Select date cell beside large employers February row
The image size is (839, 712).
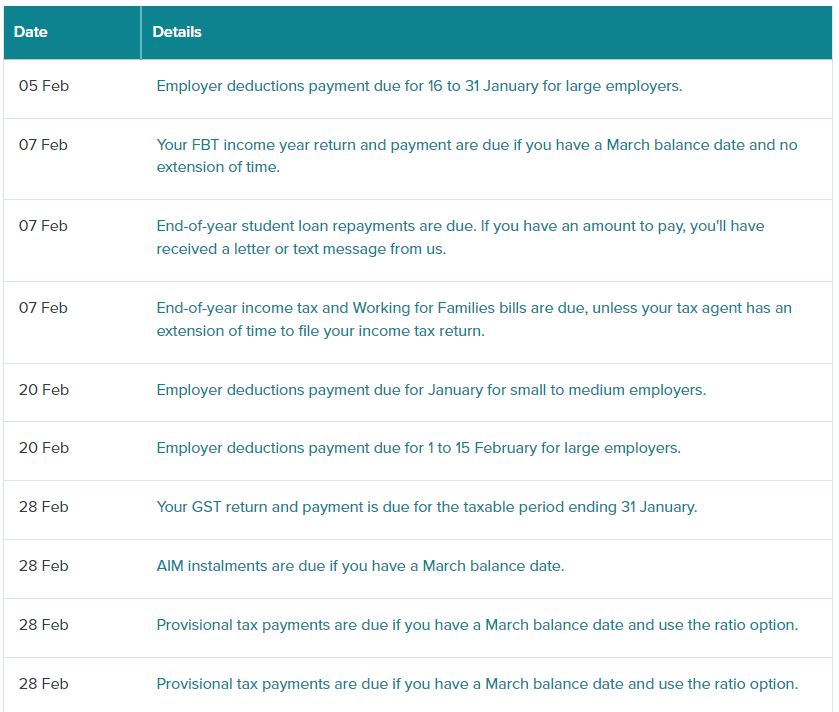click(x=44, y=448)
